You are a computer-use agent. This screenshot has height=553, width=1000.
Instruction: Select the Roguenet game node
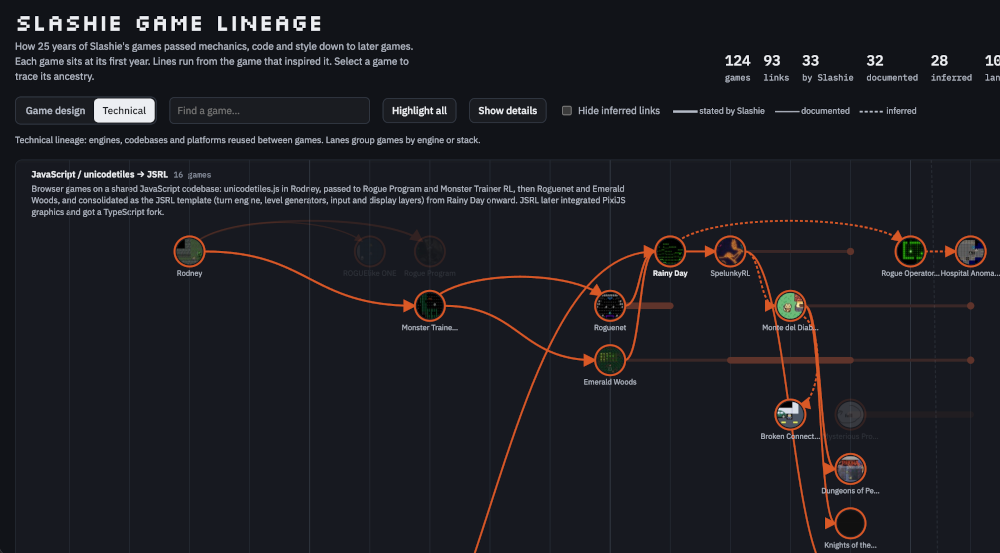tap(610, 306)
